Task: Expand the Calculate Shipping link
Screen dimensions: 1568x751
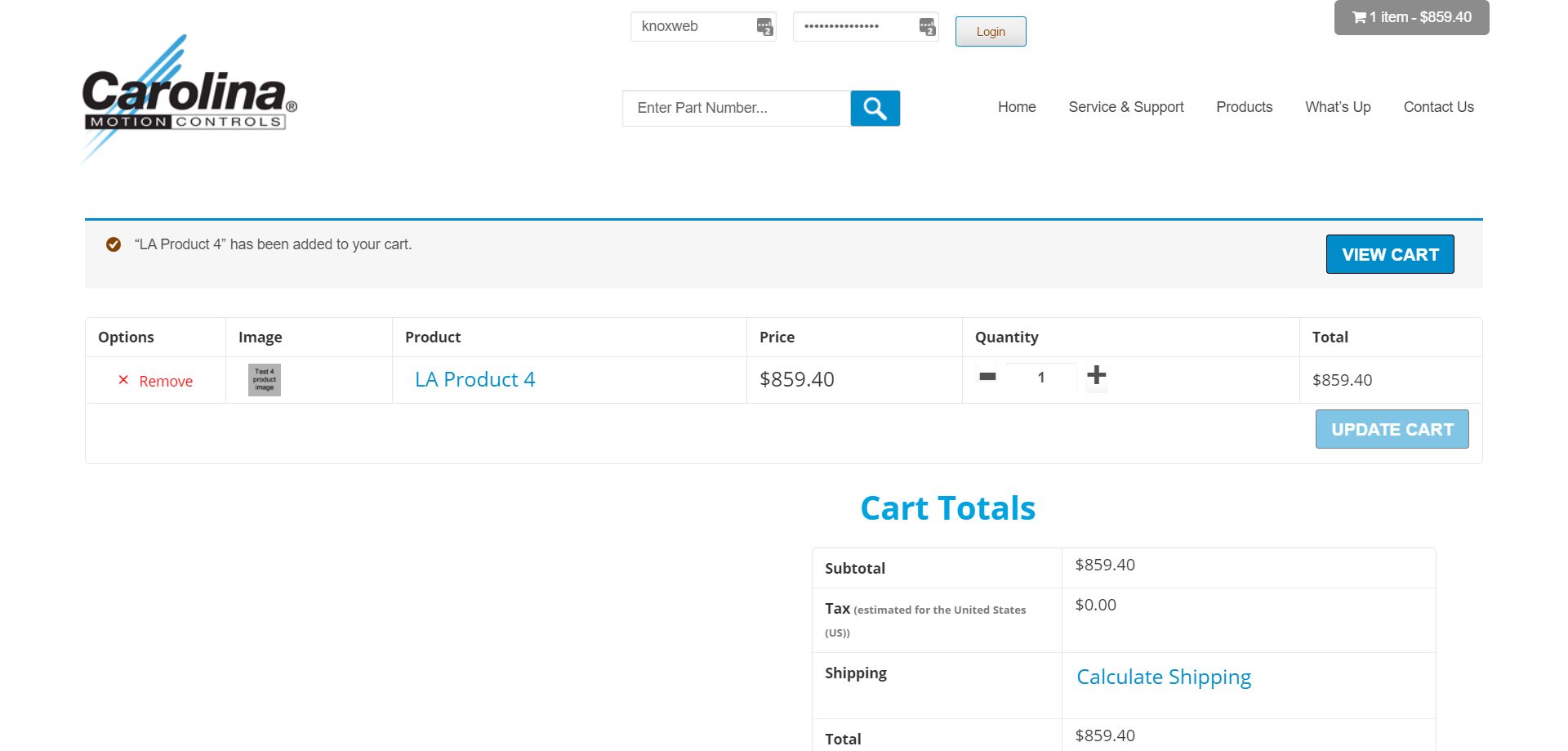Action: (x=1163, y=677)
